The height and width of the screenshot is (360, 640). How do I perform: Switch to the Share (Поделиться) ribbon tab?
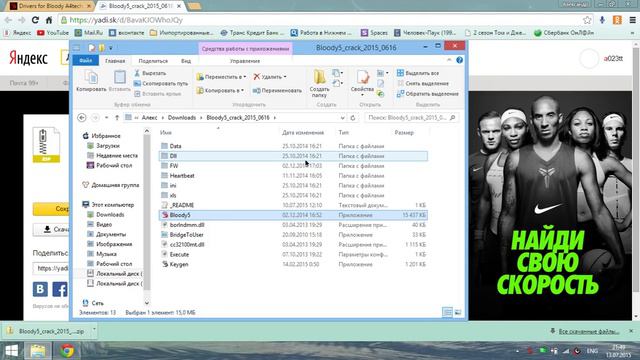[153, 61]
